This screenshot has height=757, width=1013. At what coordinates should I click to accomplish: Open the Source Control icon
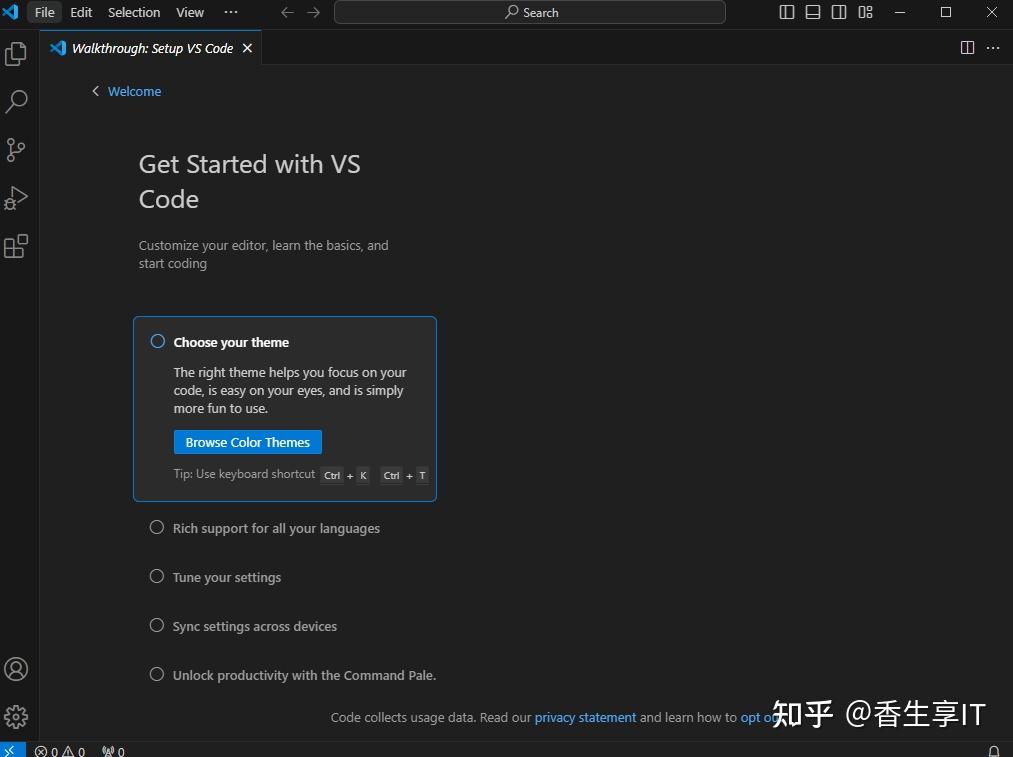click(x=16, y=149)
